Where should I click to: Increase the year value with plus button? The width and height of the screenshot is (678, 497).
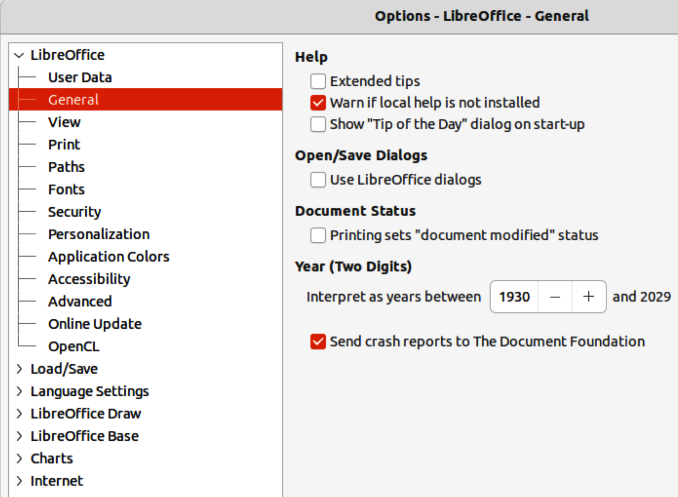[x=588, y=297]
